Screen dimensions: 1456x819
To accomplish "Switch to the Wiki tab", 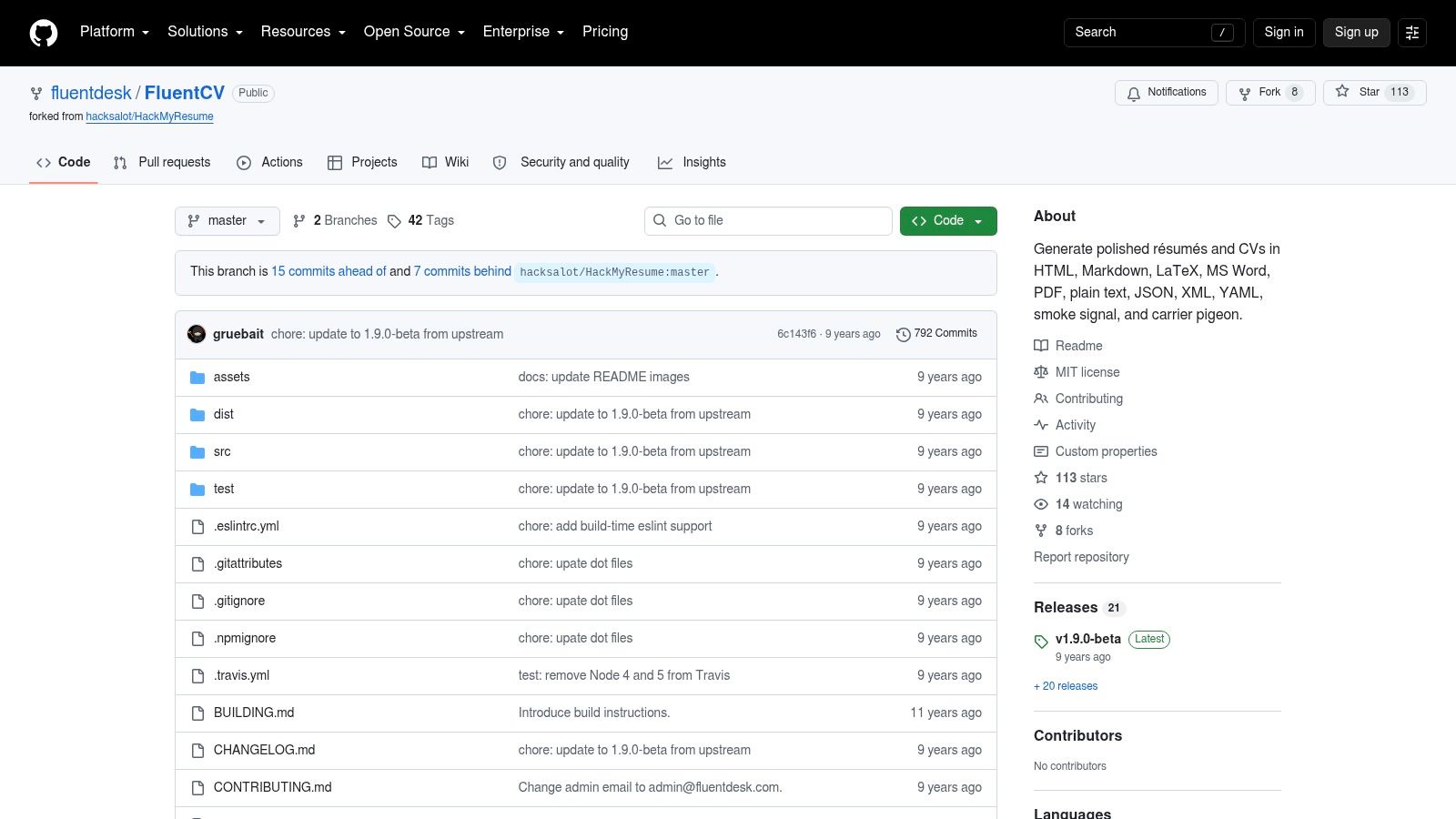I will 446,162.
